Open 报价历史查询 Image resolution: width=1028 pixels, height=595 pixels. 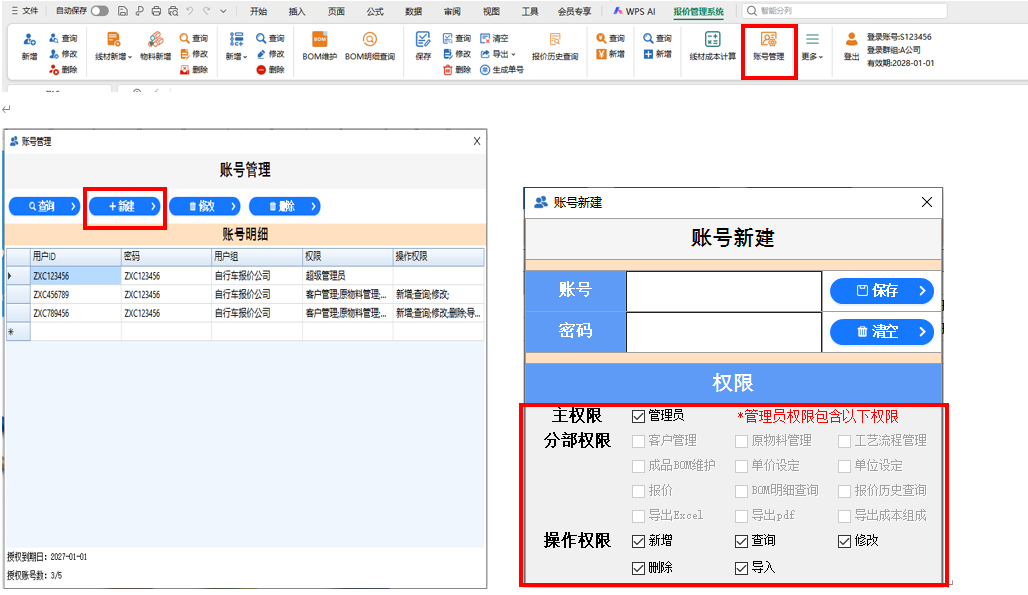coord(555,46)
